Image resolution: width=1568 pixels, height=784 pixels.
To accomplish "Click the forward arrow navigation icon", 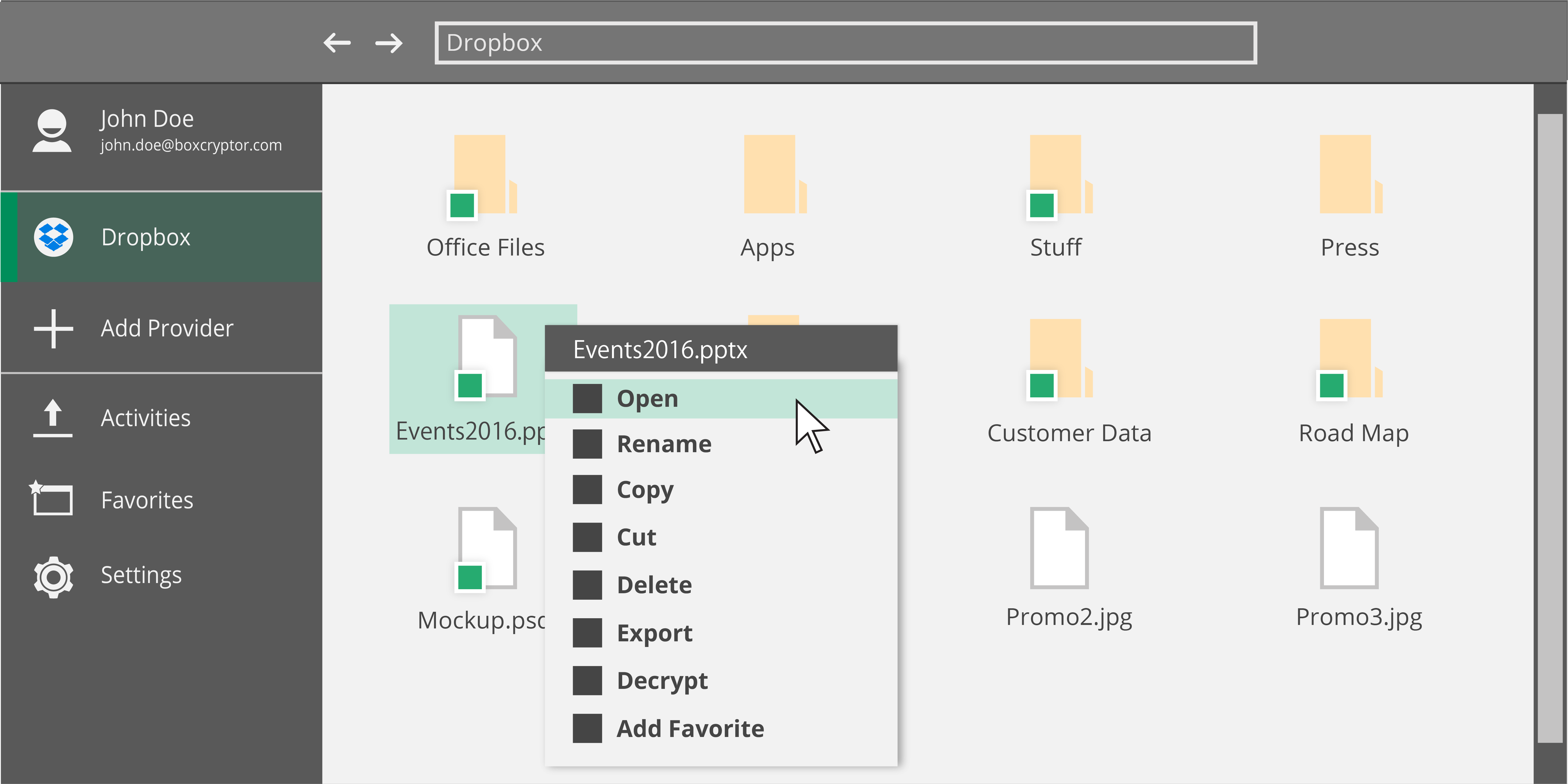I will tap(388, 43).
